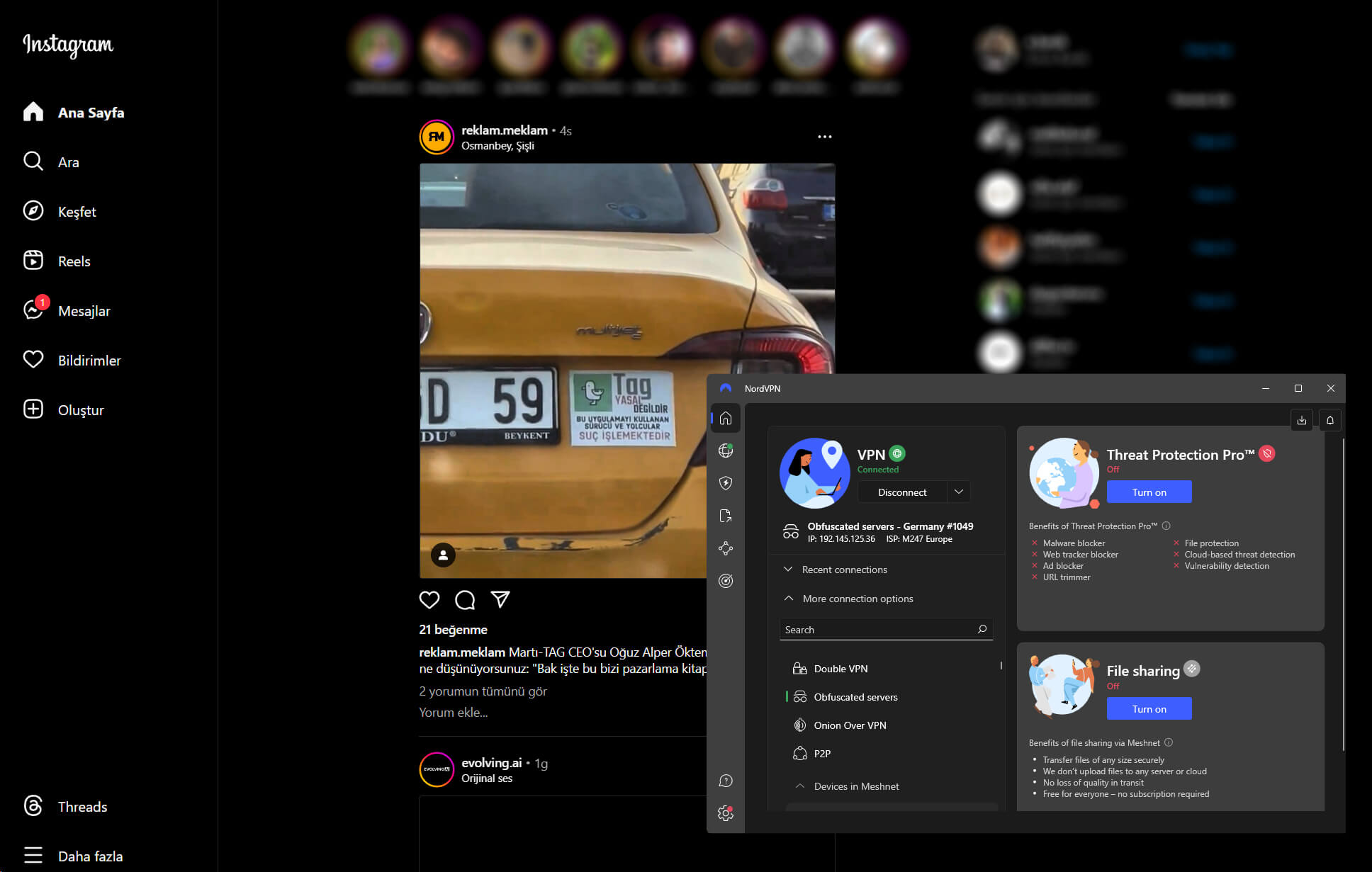Open evolving.ai username link

(x=491, y=763)
